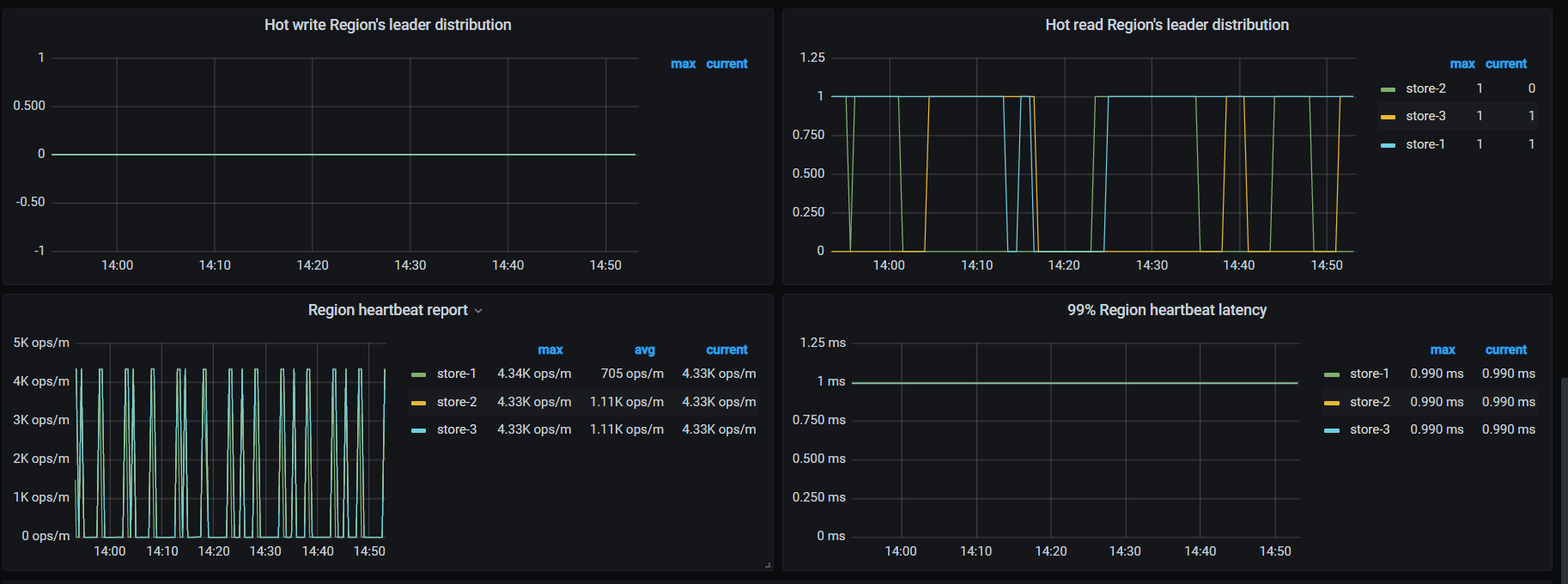
Task: Sort the Hot read legend by the current column
Action: pos(1505,64)
